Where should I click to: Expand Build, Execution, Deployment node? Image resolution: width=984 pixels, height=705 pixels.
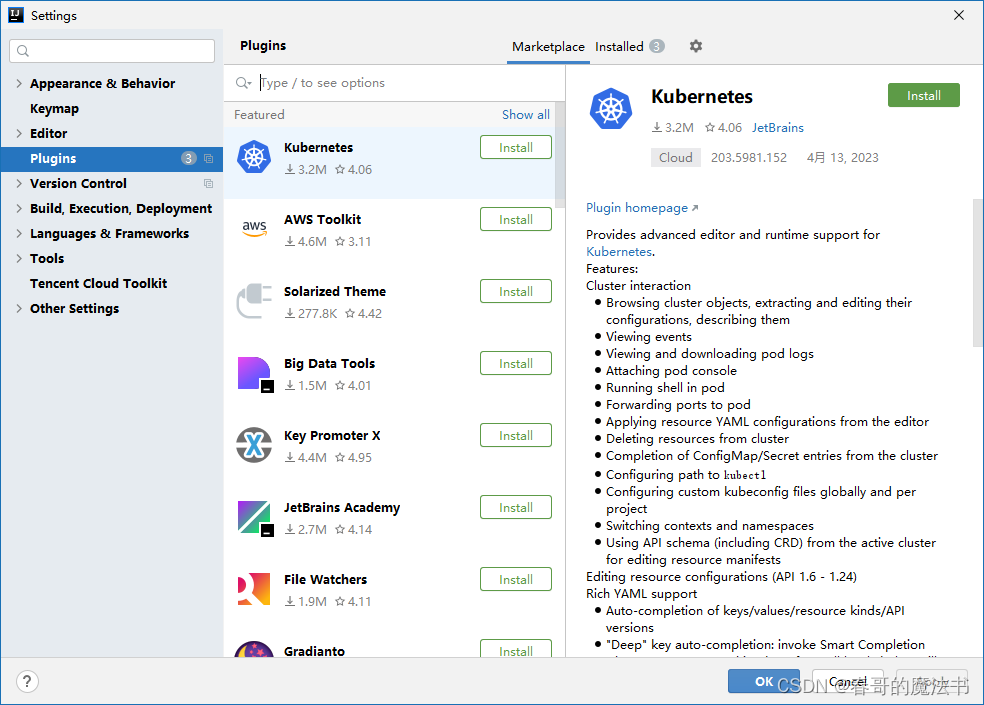[19, 208]
